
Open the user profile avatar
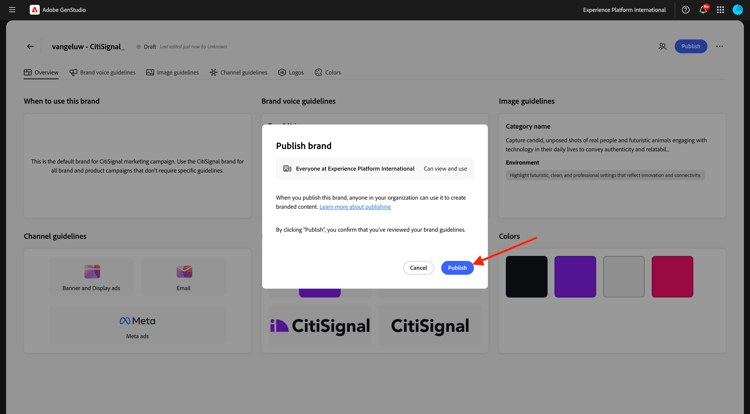[738, 10]
